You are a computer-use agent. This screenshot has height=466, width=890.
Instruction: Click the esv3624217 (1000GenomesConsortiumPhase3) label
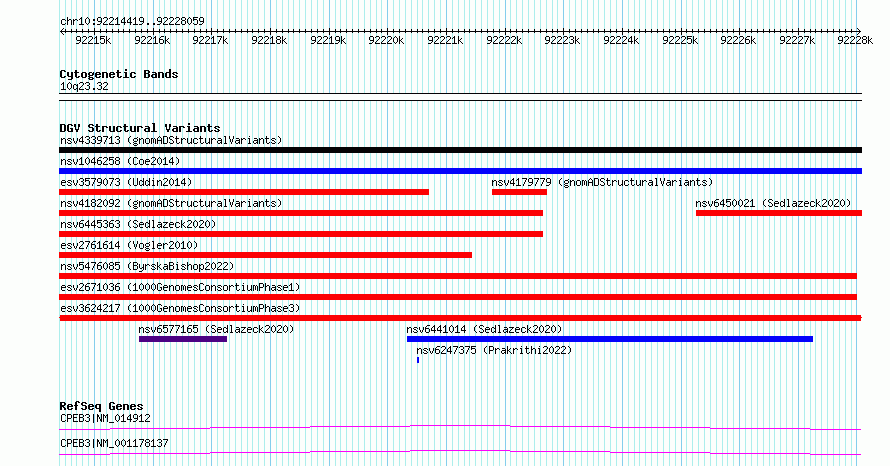[180, 308]
